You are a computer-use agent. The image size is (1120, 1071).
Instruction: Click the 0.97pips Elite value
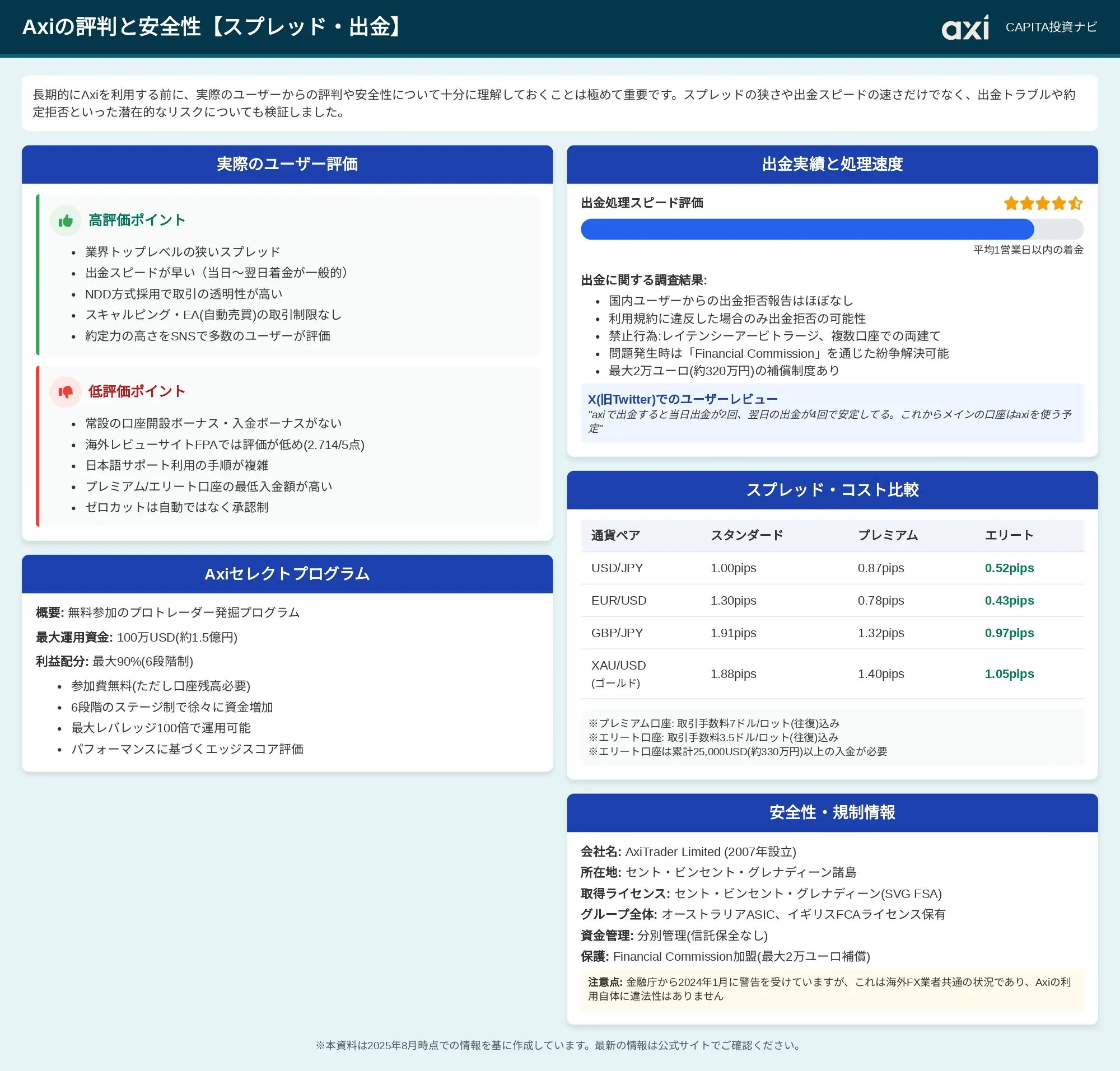pyautogui.click(x=1009, y=633)
